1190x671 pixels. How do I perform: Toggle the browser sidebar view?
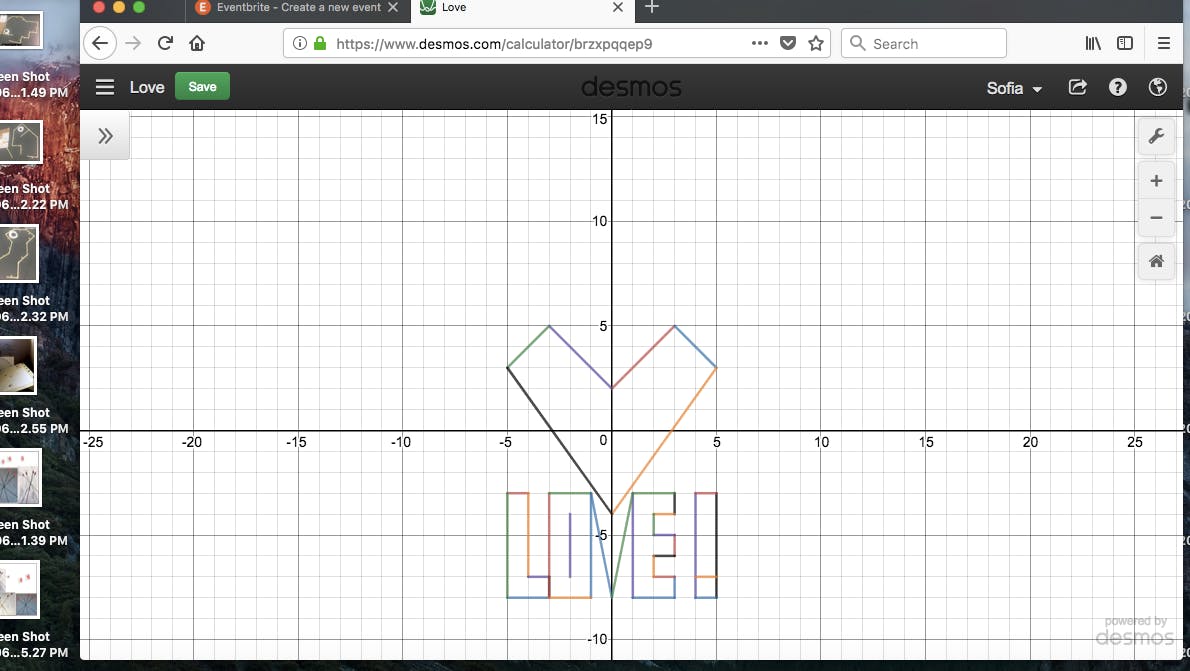tap(1125, 43)
